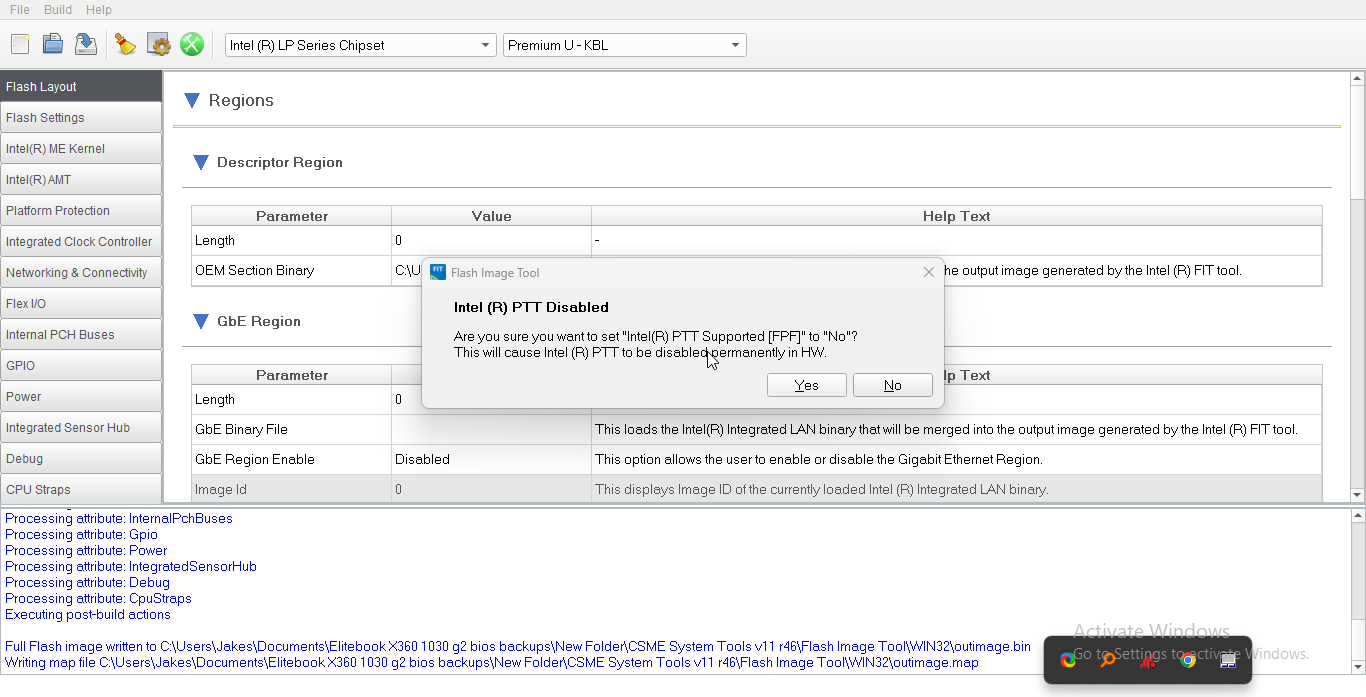Collapse the Descriptor Region triangle
This screenshot has width=1366, height=697.
pos(200,162)
